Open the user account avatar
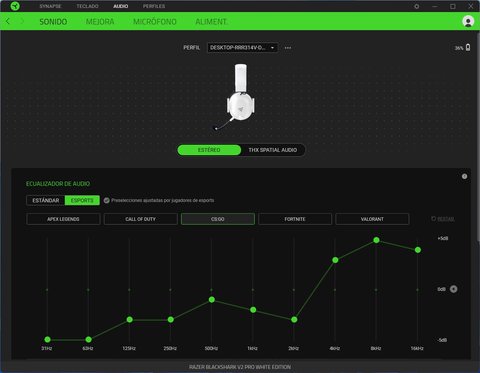This screenshot has height=373, width=480. [468, 21]
